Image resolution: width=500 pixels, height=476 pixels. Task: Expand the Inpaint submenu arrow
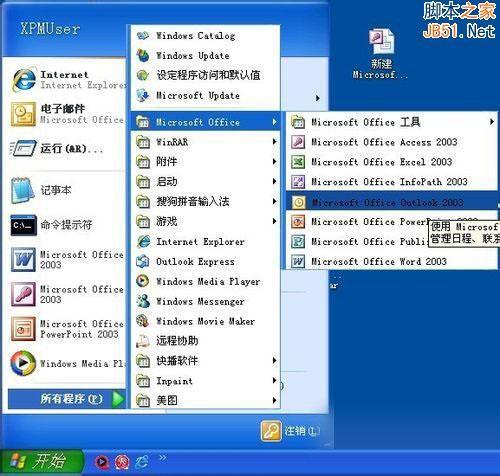[x=274, y=380]
